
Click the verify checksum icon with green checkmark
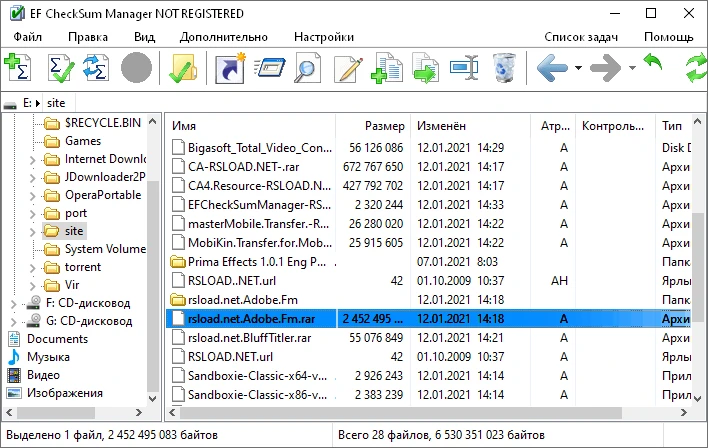click(61, 68)
